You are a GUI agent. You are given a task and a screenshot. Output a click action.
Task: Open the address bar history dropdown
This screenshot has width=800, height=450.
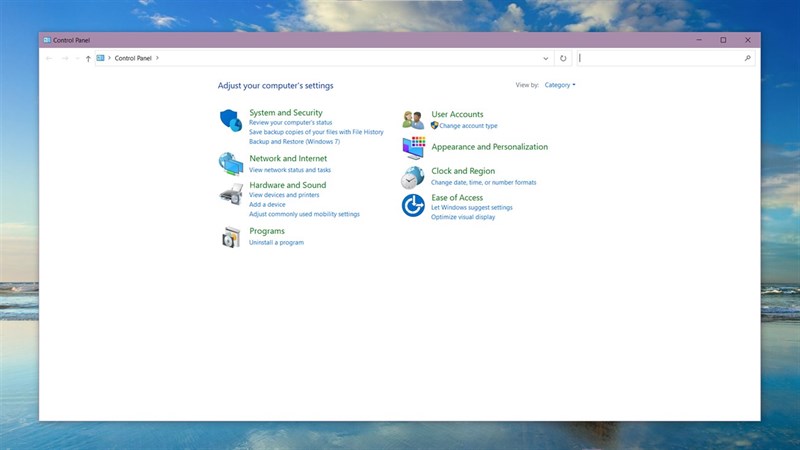[x=545, y=59]
